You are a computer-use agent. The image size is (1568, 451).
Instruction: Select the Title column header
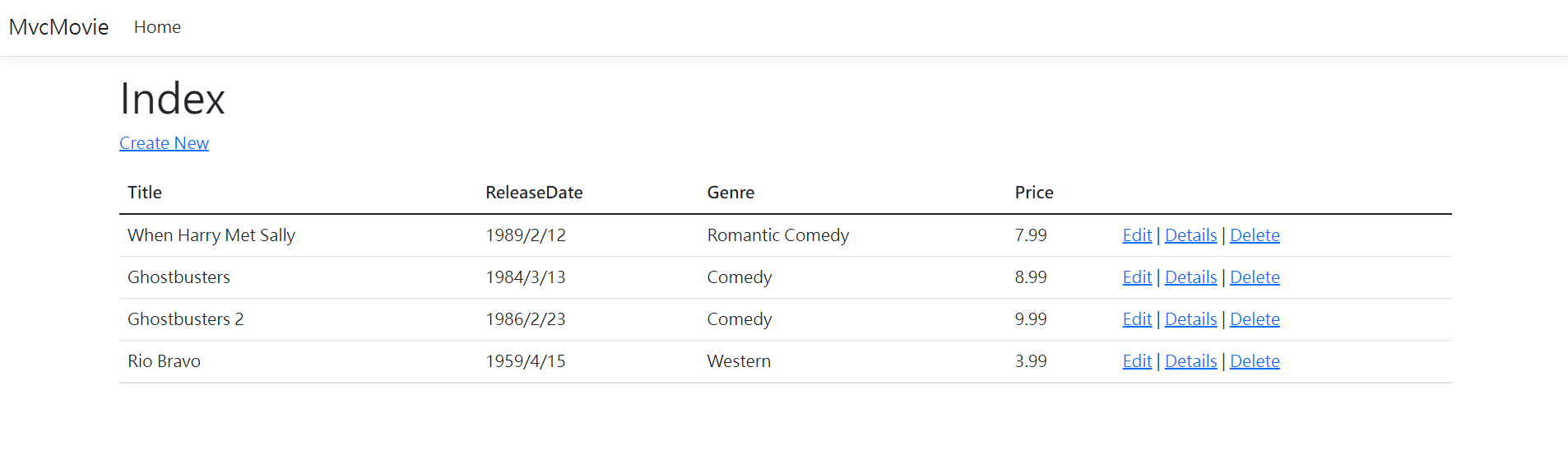click(145, 193)
